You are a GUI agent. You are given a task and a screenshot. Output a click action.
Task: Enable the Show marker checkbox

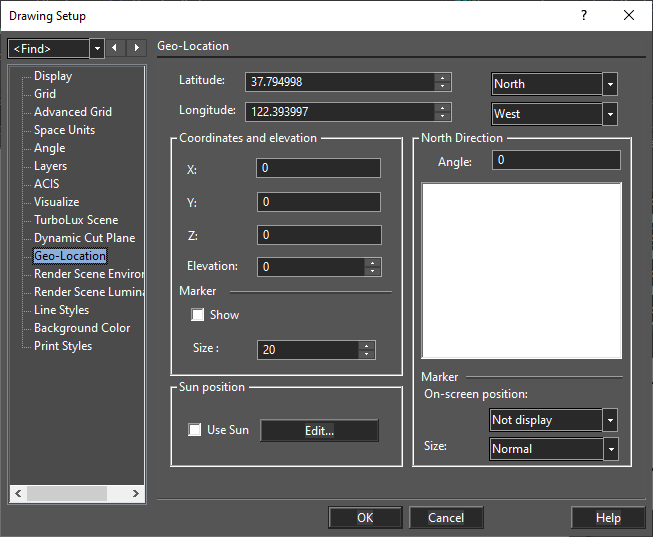pyautogui.click(x=197, y=315)
